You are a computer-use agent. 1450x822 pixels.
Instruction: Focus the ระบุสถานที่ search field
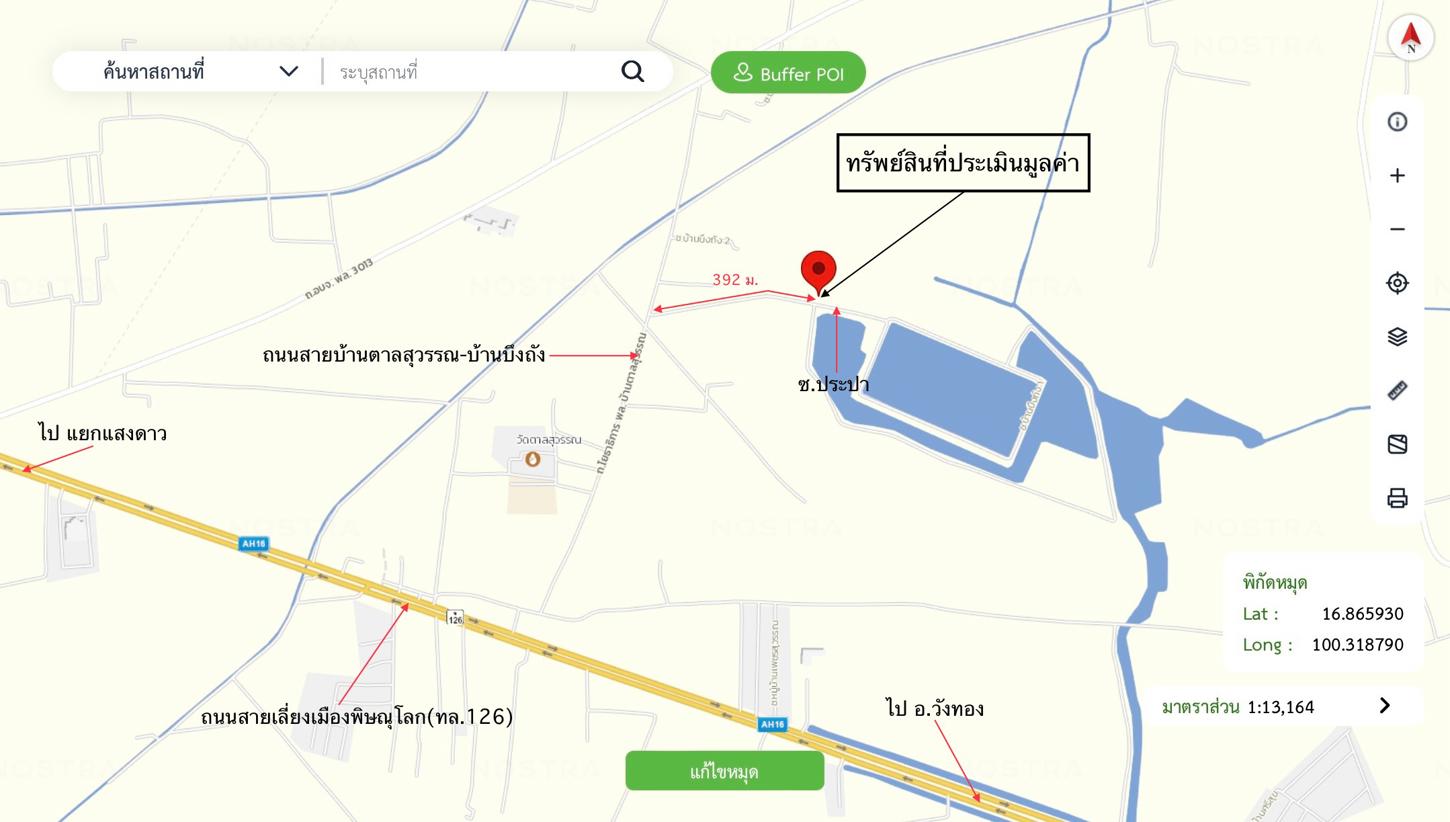[470, 72]
